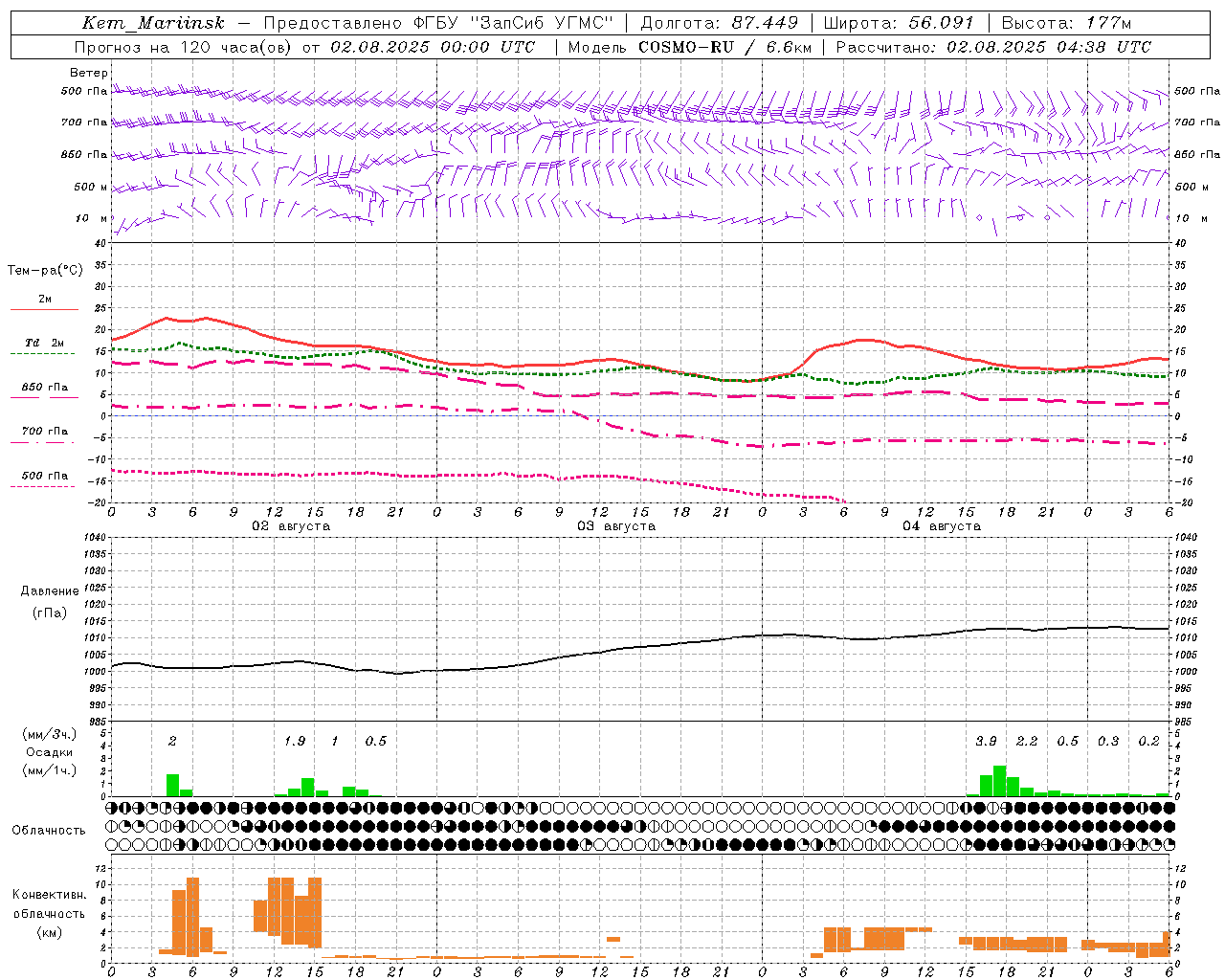Viewport: 1225px width, 980px height.
Task: Click the '(мм/1ч.)' precipitation unit label
Action: [x=50, y=770]
